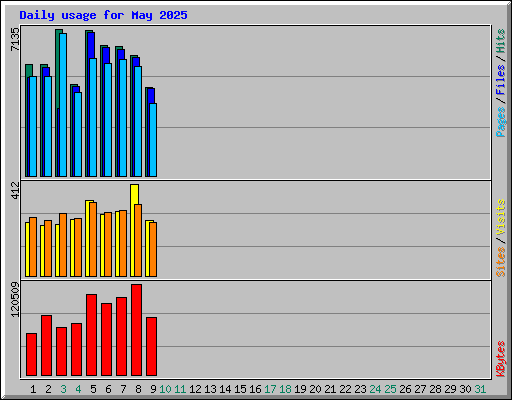Click green day 4 axis label
Screen dimensions: 512x400
(78, 389)
